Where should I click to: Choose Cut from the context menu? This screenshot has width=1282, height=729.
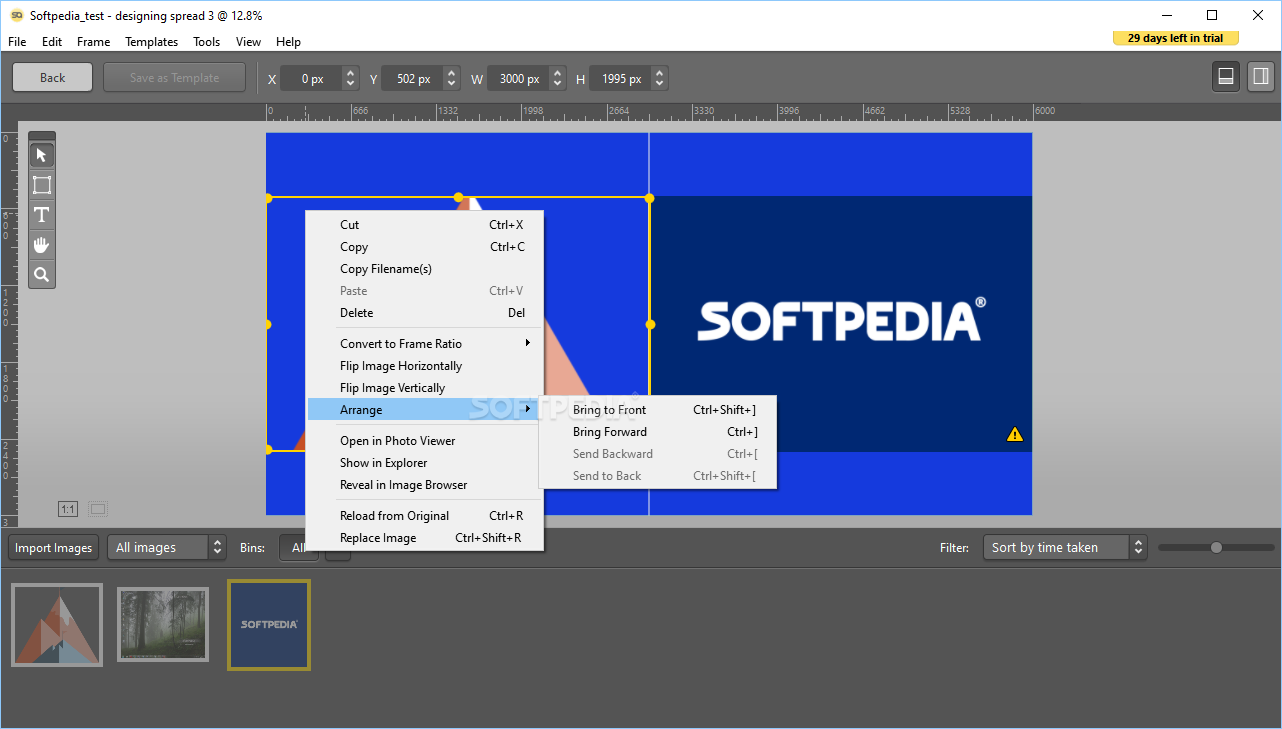[x=425, y=225]
